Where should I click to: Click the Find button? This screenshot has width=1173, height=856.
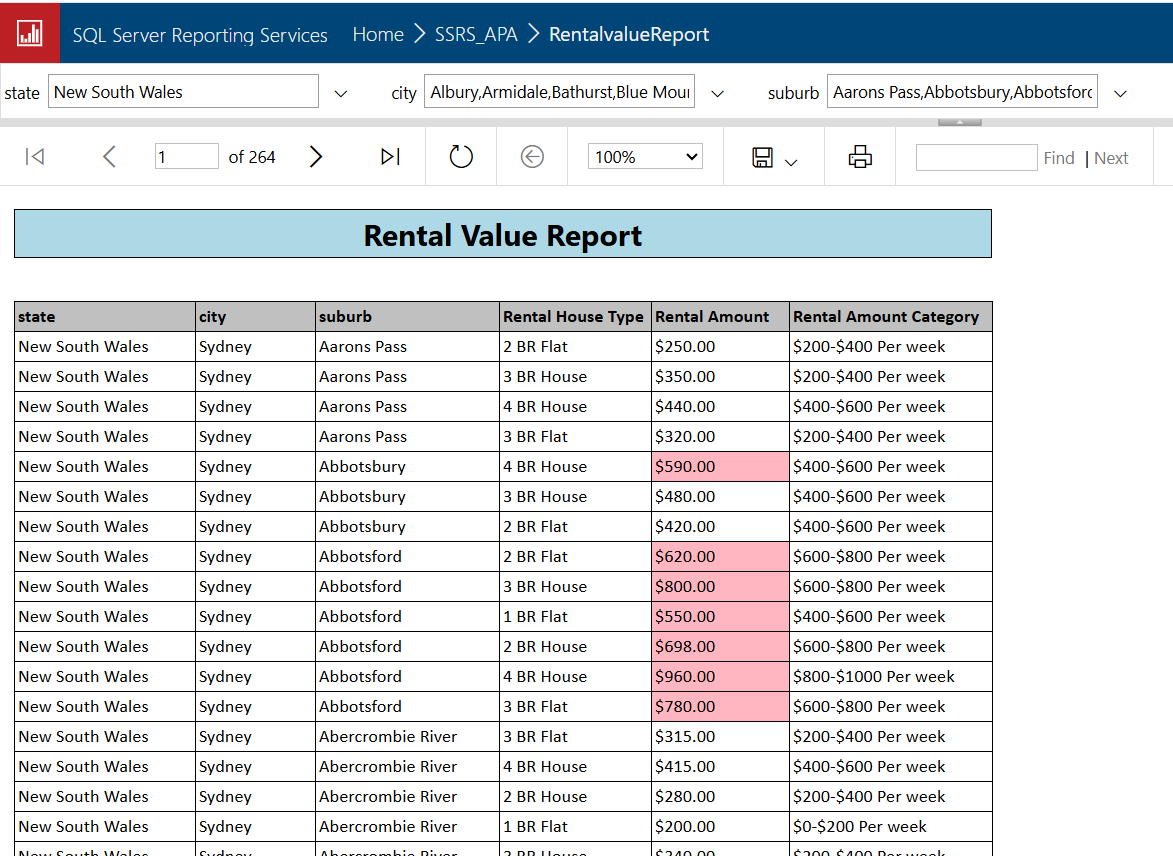[x=1058, y=158]
